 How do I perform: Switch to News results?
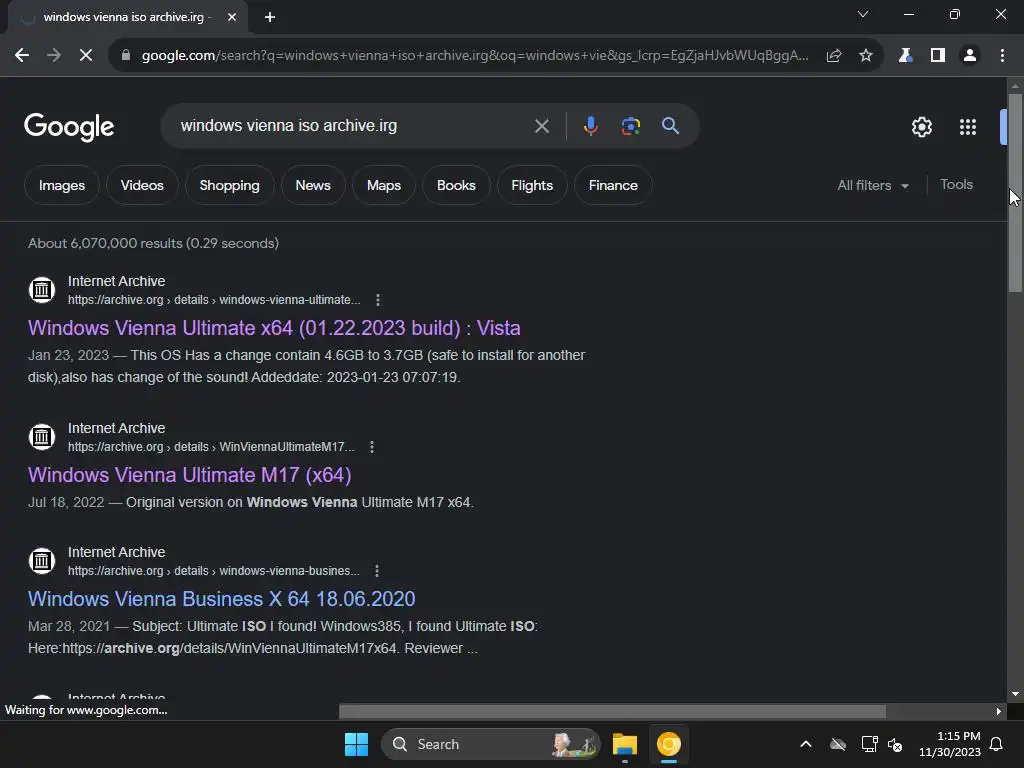(313, 185)
